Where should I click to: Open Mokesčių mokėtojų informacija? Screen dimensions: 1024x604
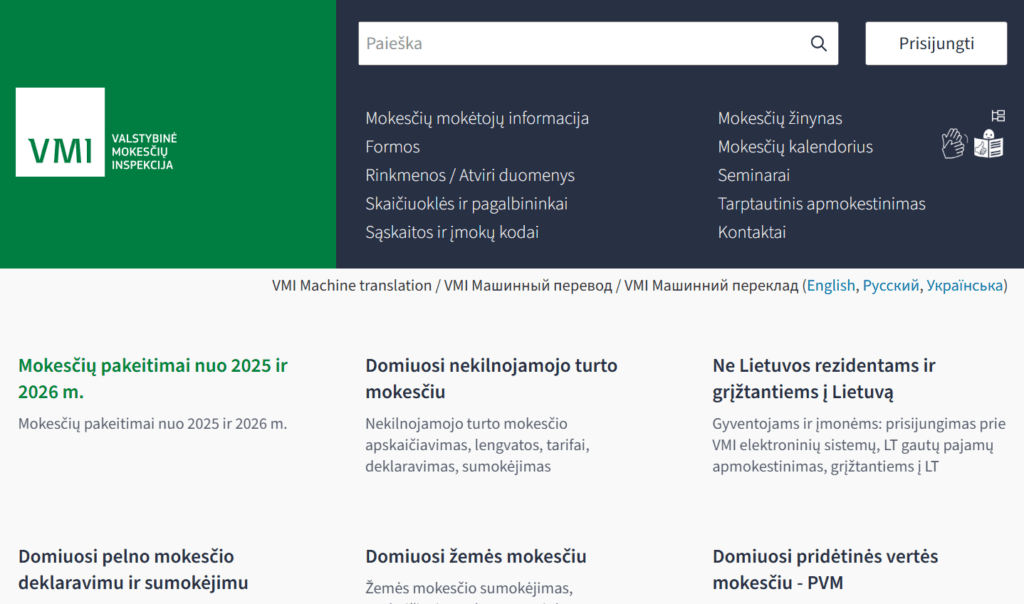click(477, 118)
